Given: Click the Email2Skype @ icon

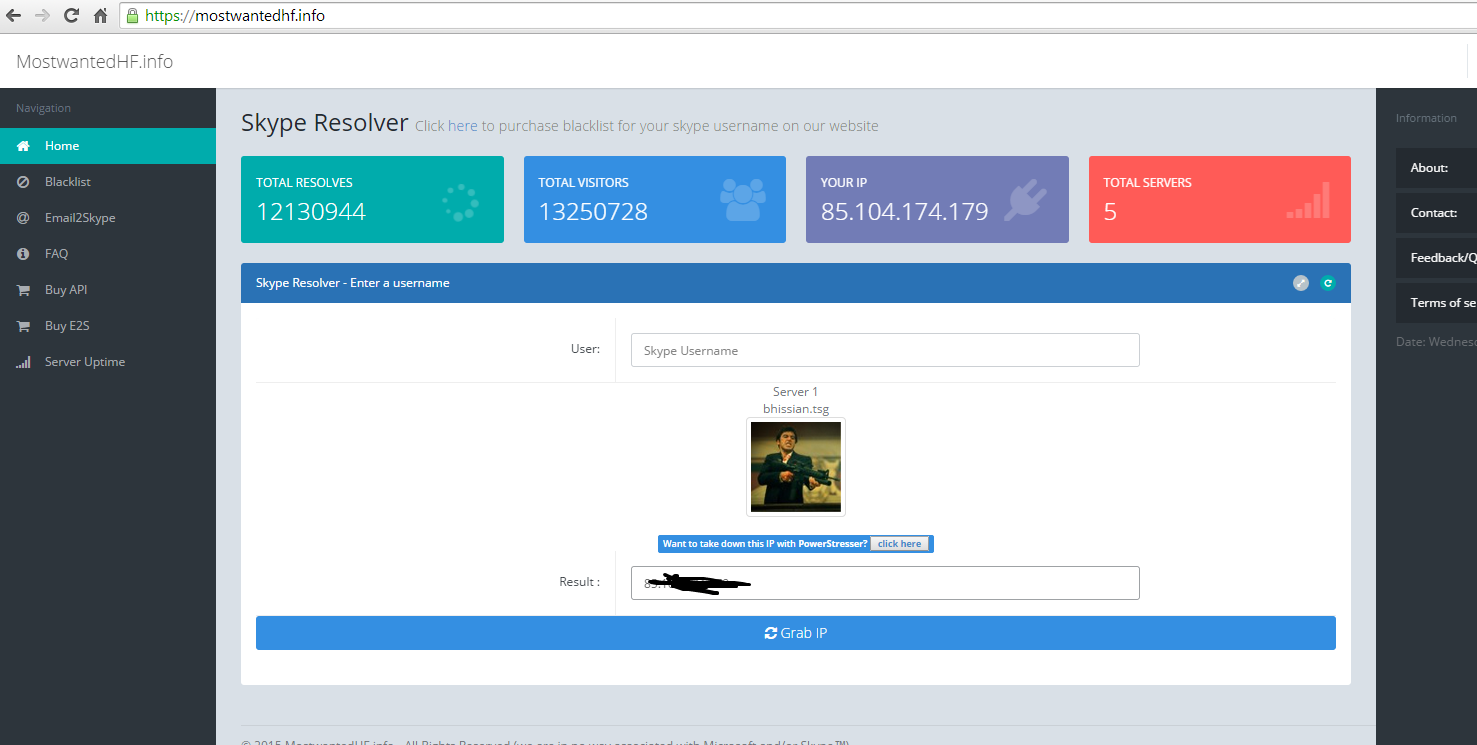Looking at the screenshot, I should 23,218.
